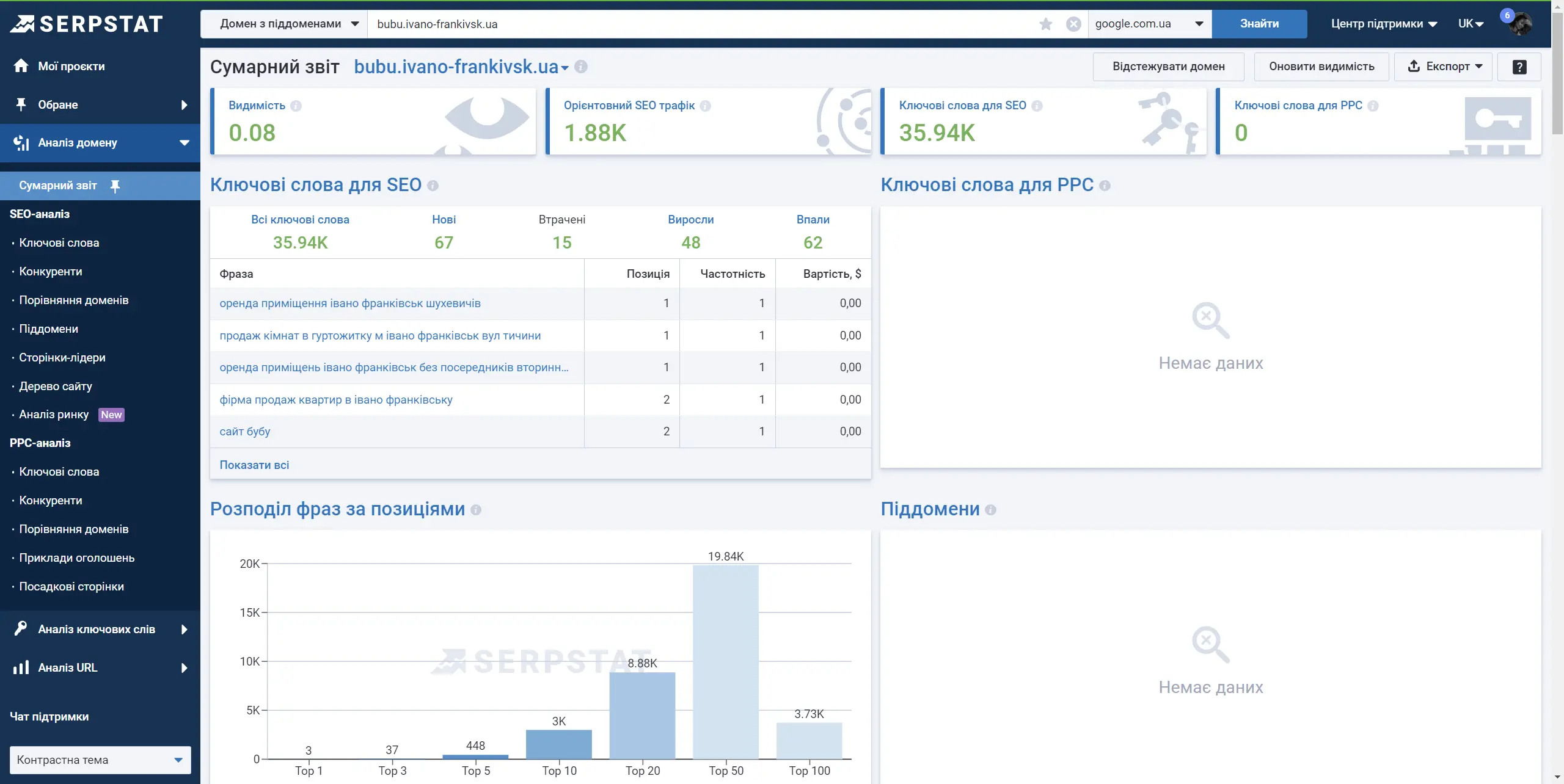This screenshot has height=784, width=1564.
Task: Open the Контрастна тема theme selector
Action: click(x=100, y=760)
